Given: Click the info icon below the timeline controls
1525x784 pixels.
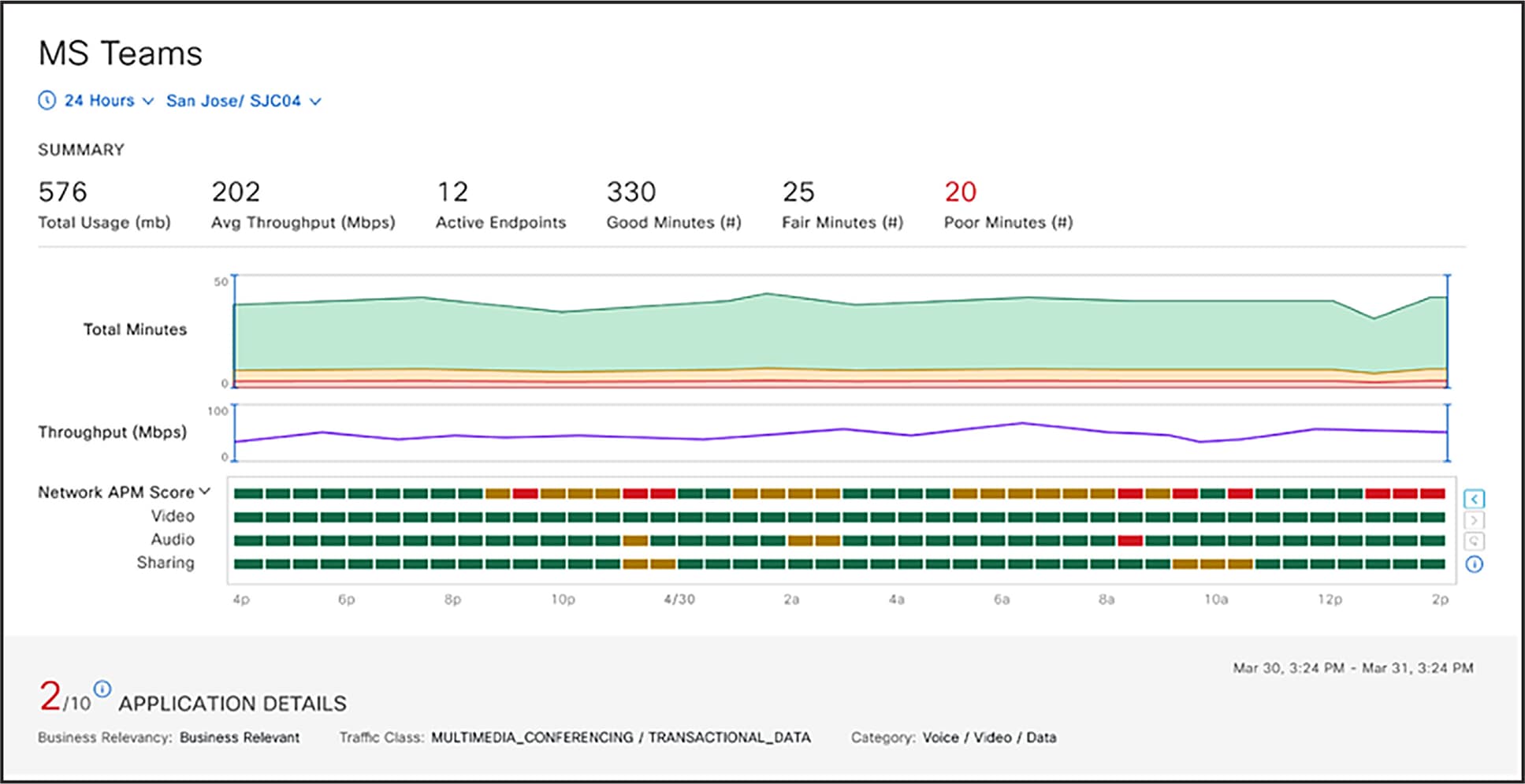Looking at the screenshot, I should pos(1474,564).
